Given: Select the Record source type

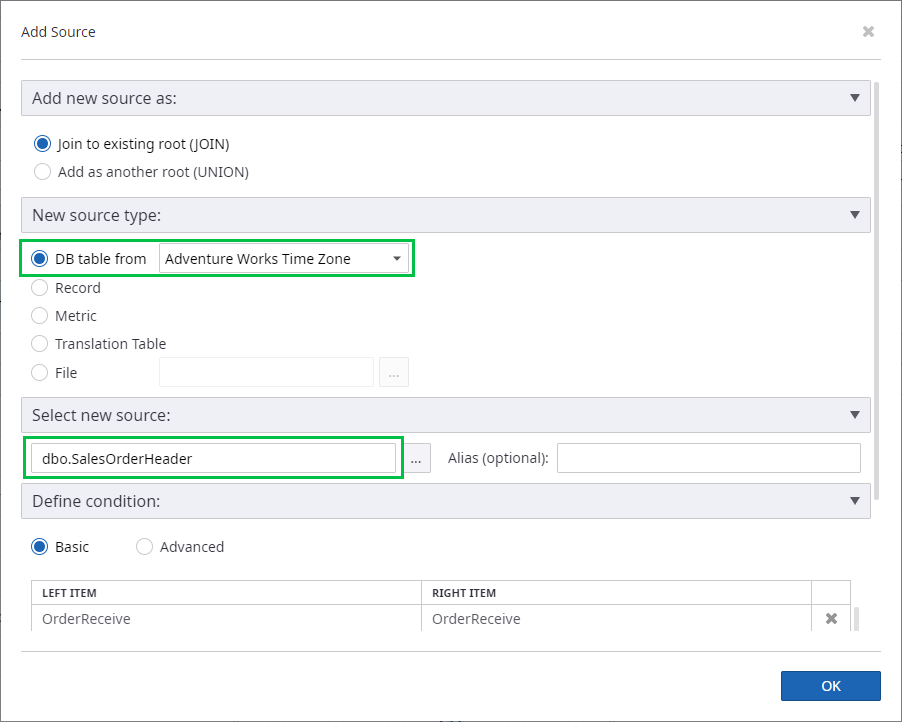Looking at the screenshot, I should (x=40, y=288).
